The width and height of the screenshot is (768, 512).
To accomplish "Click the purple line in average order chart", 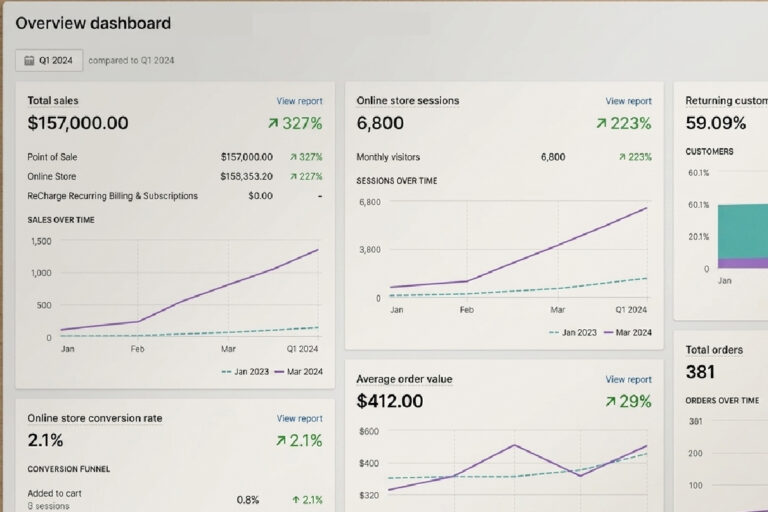I will coord(514,446).
